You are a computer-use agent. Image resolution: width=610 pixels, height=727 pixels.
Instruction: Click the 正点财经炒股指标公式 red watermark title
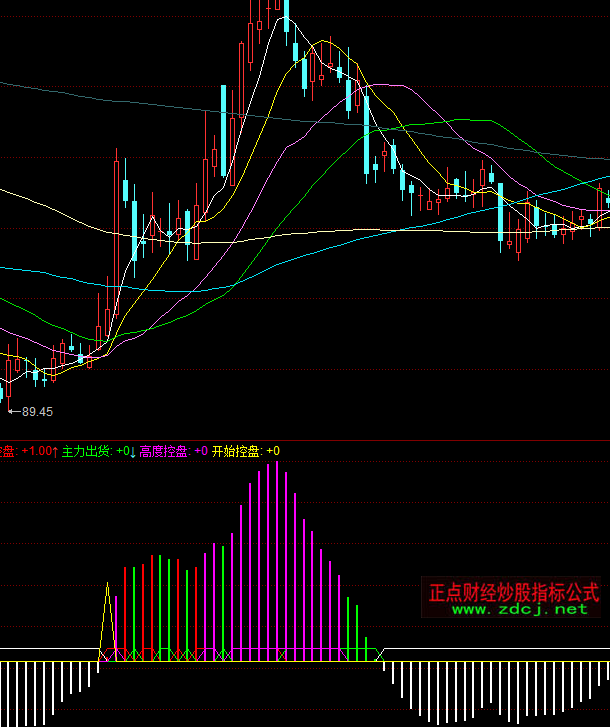[x=514, y=592]
